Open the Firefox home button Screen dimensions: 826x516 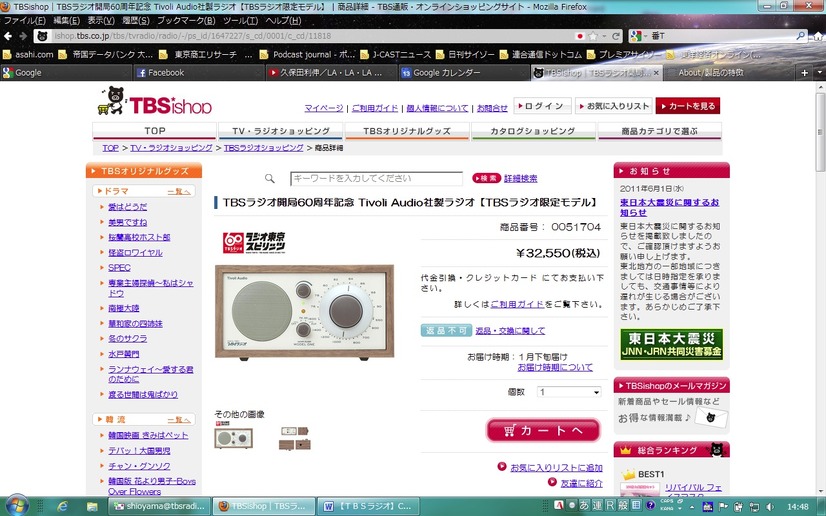(x=818, y=36)
